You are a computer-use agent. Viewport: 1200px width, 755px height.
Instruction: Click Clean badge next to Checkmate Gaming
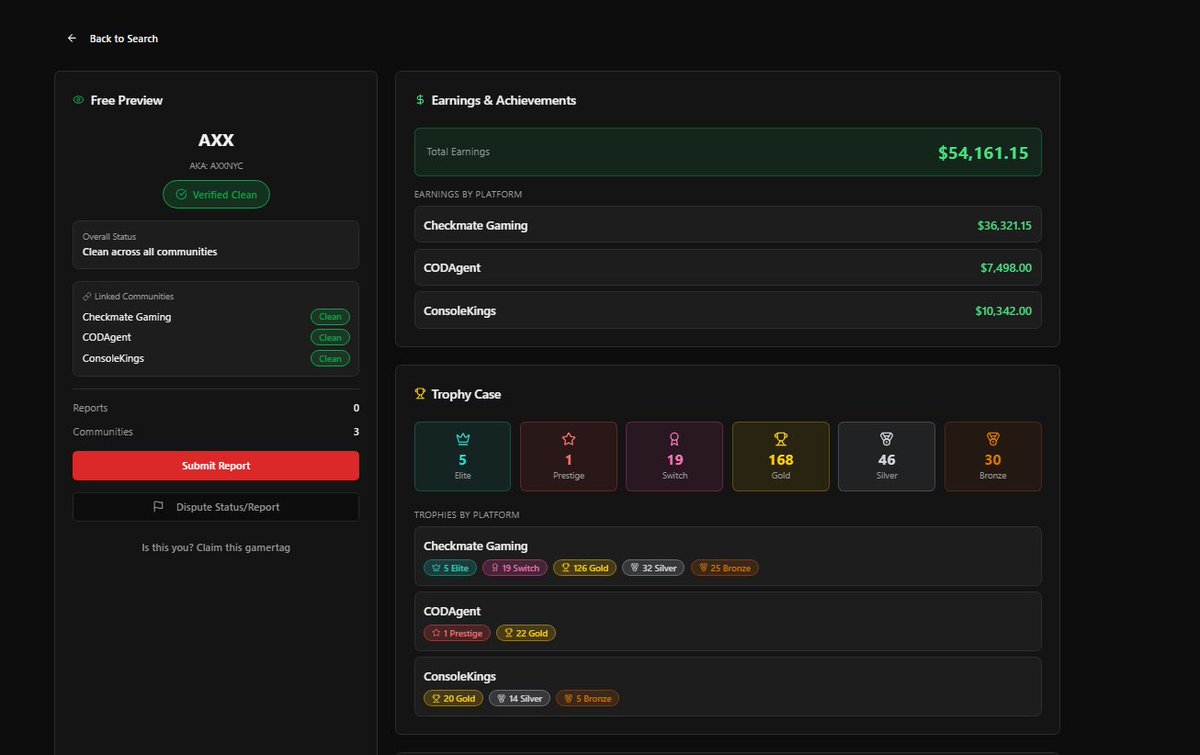[330, 317]
